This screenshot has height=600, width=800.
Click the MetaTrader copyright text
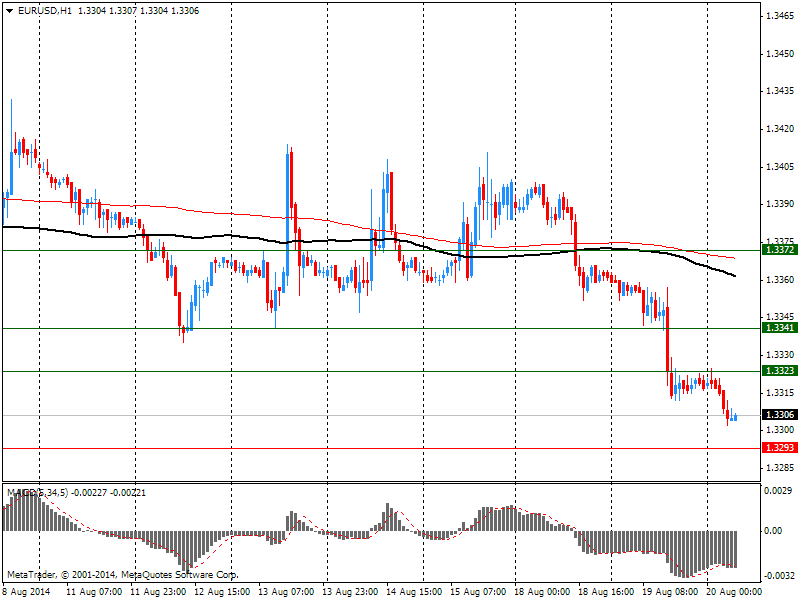(x=122, y=574)
